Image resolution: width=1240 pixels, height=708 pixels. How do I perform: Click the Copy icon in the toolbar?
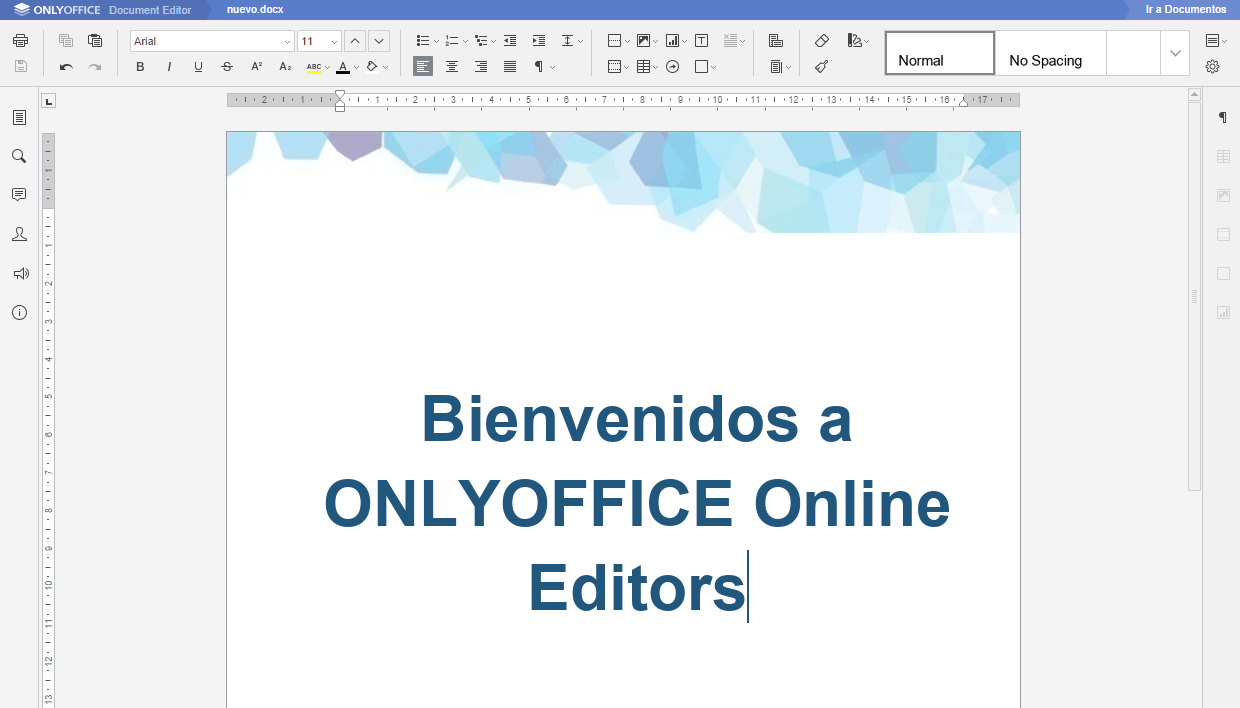point(66,41)
